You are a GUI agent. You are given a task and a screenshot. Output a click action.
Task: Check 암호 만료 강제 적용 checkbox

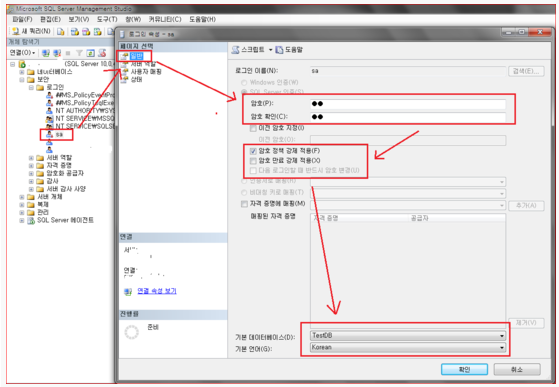253,161
